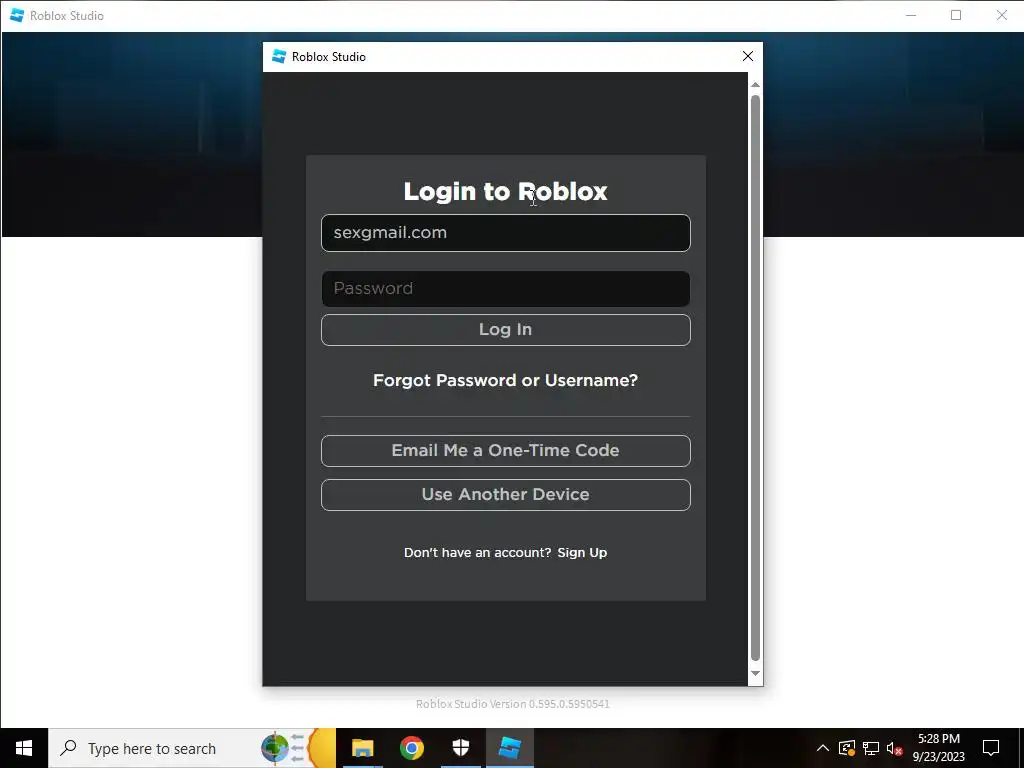1024x768 pixels.
Task: Click the Login to Roblox heading
Action: [505, 191]
